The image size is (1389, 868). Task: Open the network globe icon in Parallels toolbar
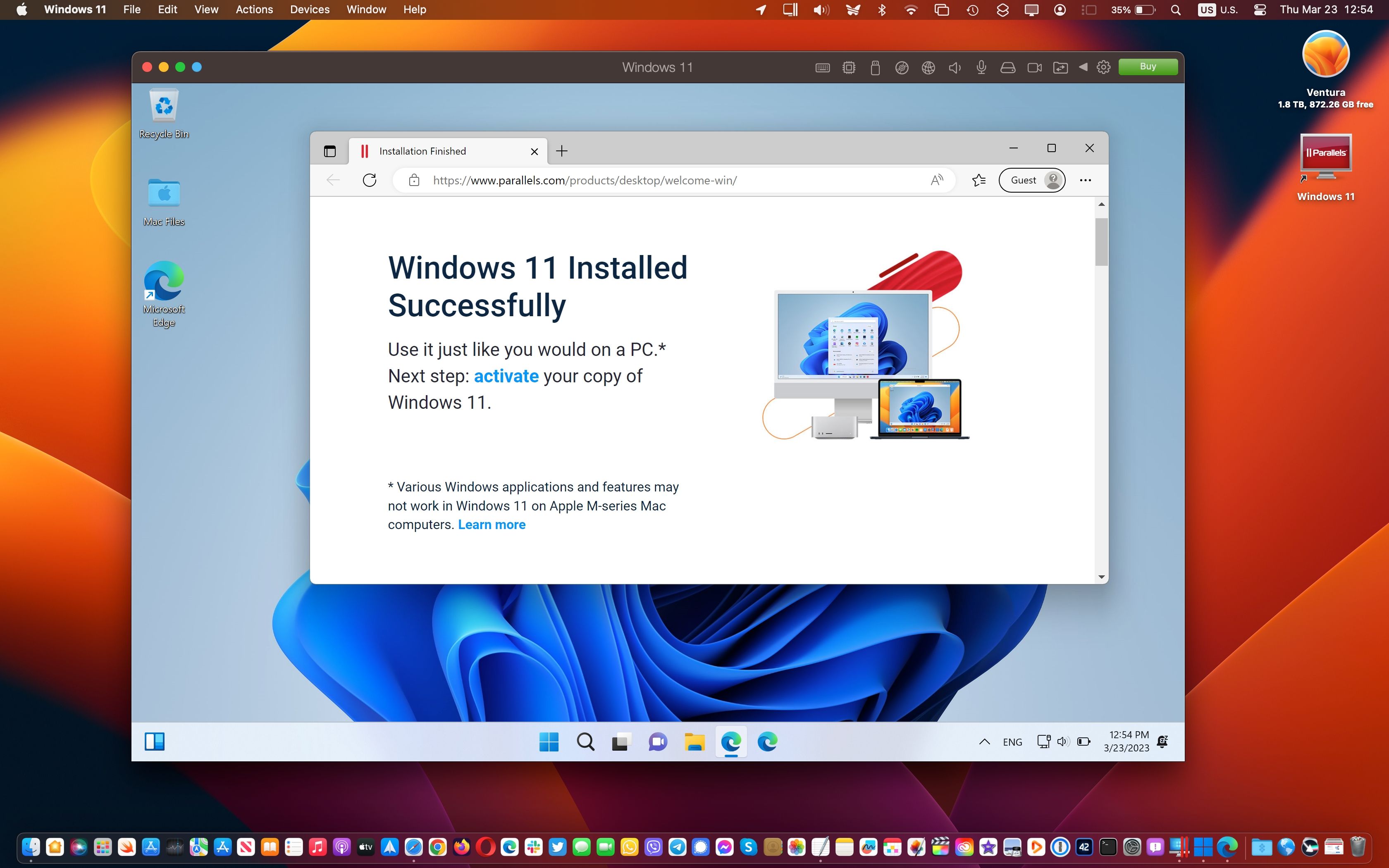(928, 67)
